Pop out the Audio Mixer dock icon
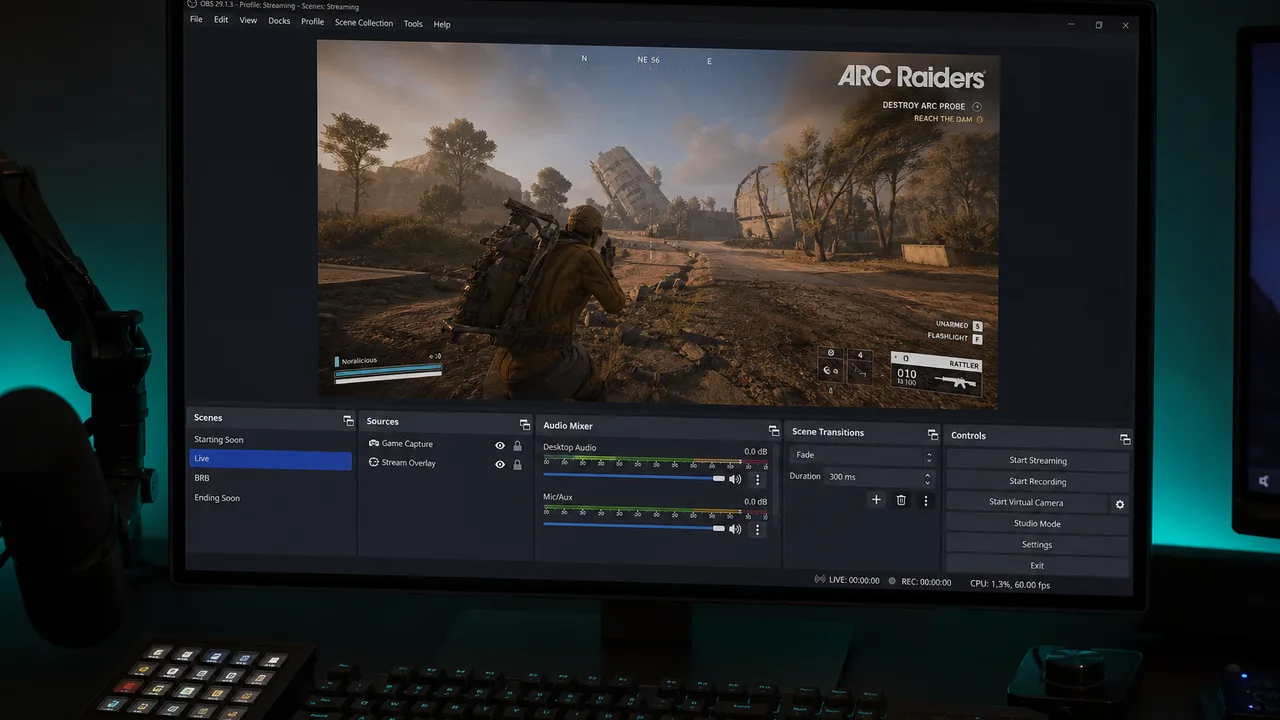The height and width of the screenshot is (720, 1280). click(x=773, y=431)
